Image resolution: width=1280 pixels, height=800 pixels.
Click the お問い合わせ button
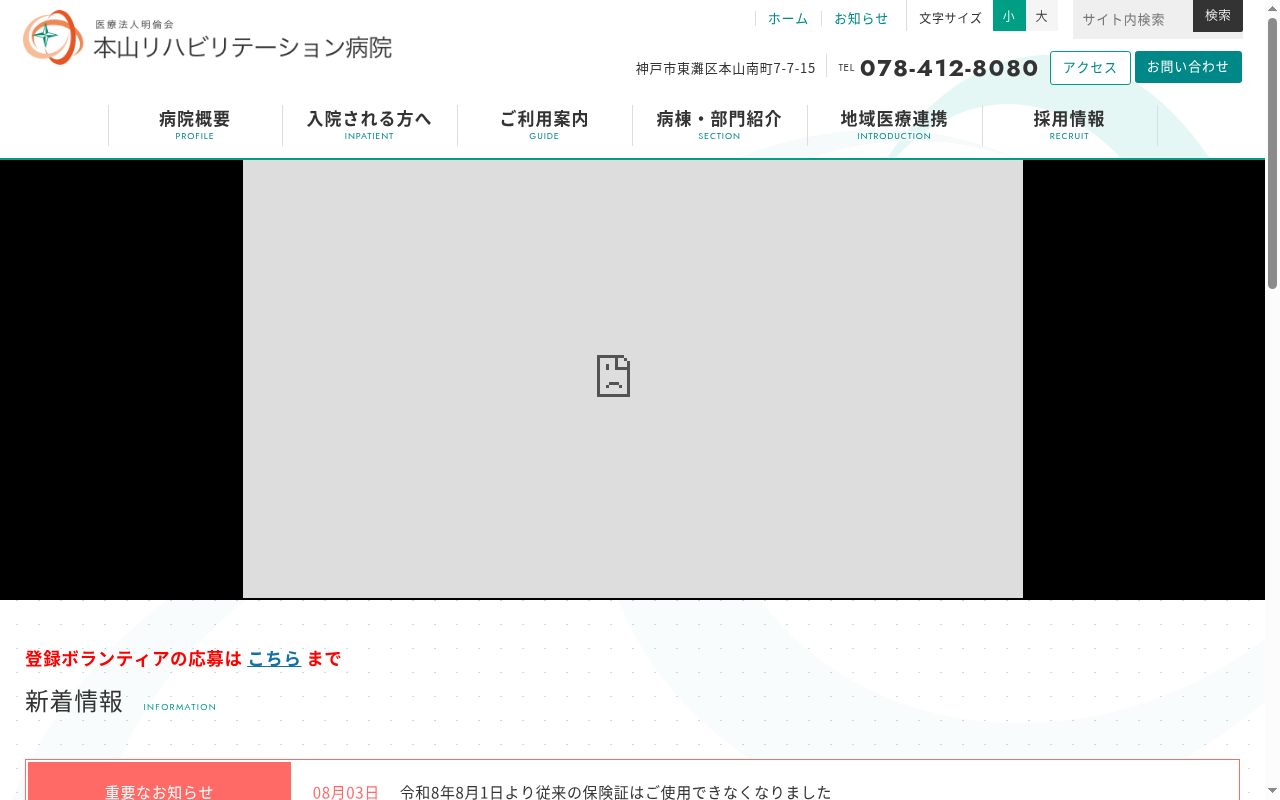1188,67
